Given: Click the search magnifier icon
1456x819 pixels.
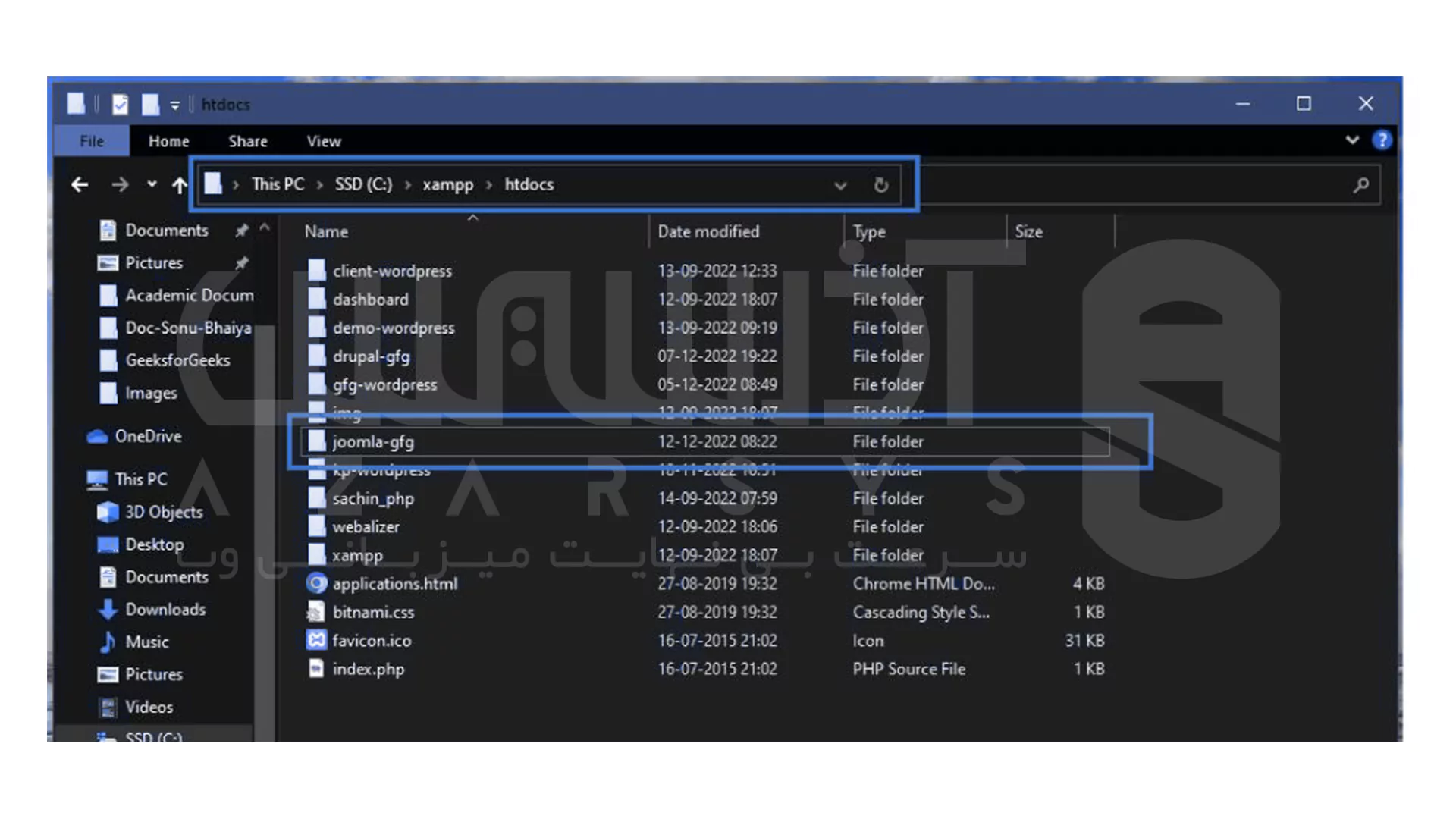Looking at the screenshot, I should [1361, 184].
